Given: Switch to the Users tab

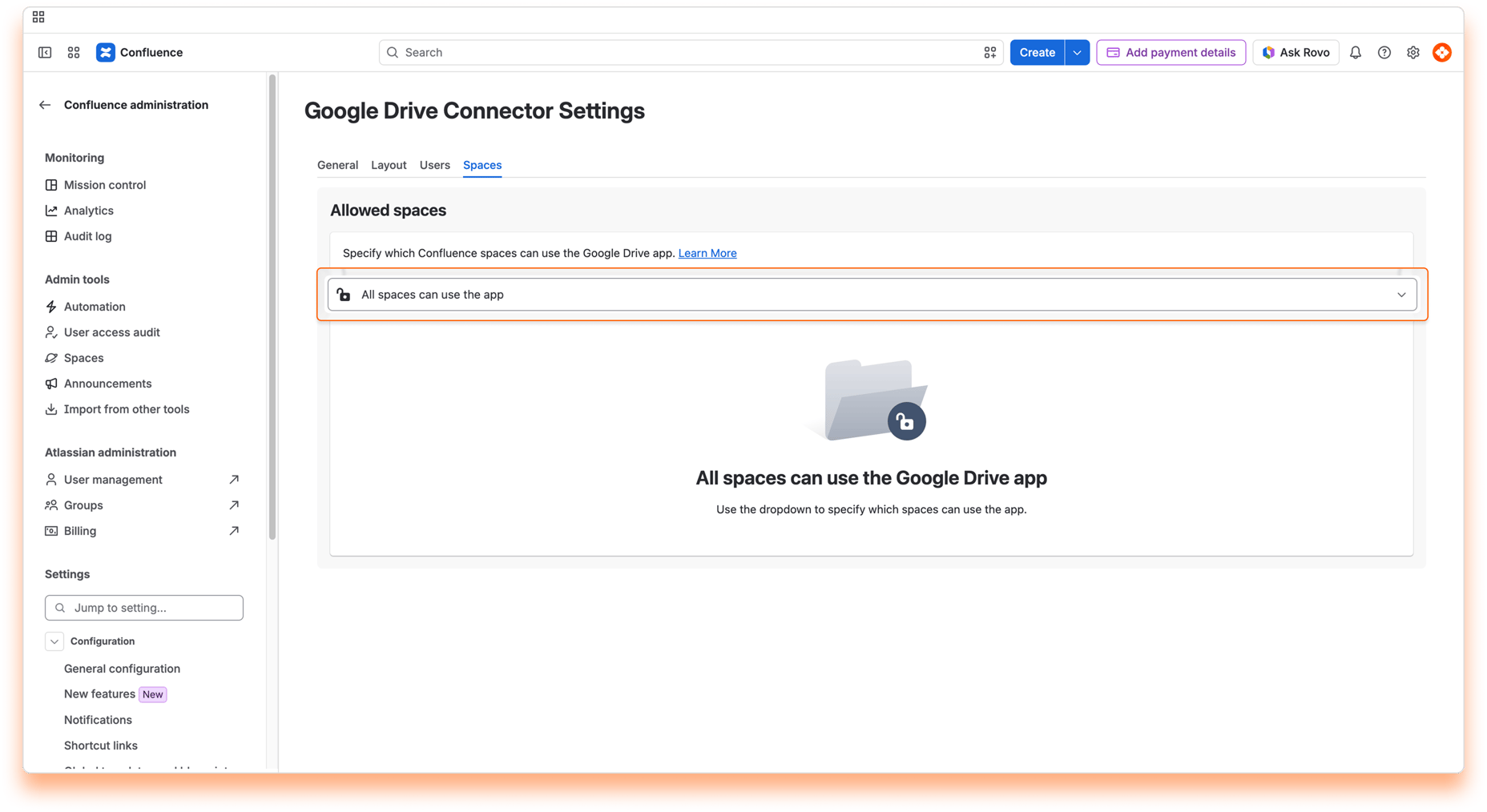Looking at the screenshot, I should [x=435, y=165].
